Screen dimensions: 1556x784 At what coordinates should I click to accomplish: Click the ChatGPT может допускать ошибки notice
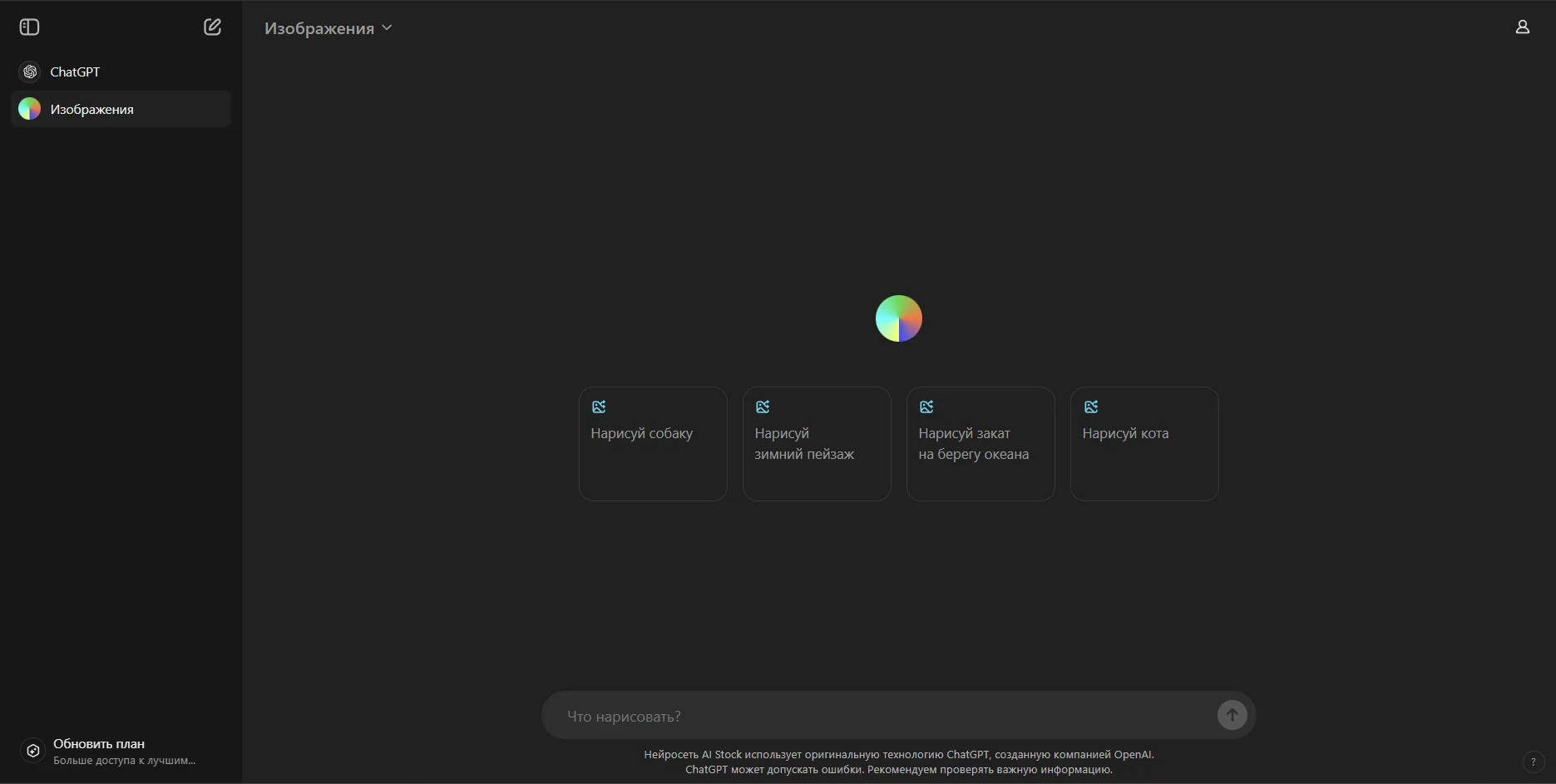coord(898,770)
